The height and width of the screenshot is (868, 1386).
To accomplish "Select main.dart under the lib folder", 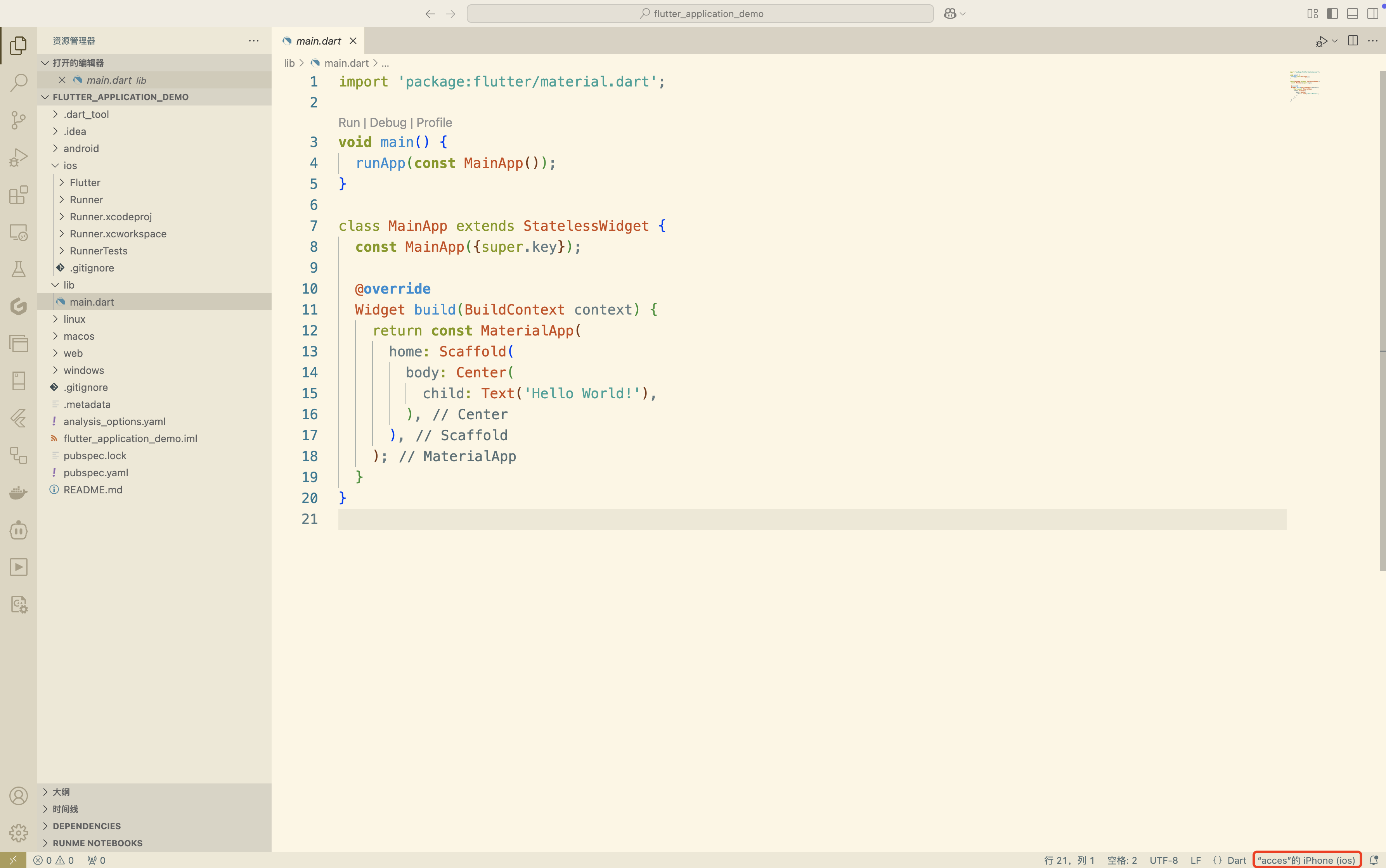I will (x=154, y=302).
